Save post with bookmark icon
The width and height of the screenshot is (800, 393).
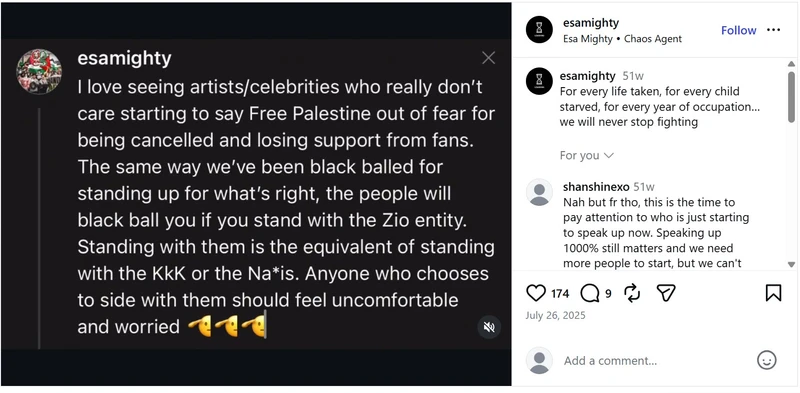pos(773,293)
